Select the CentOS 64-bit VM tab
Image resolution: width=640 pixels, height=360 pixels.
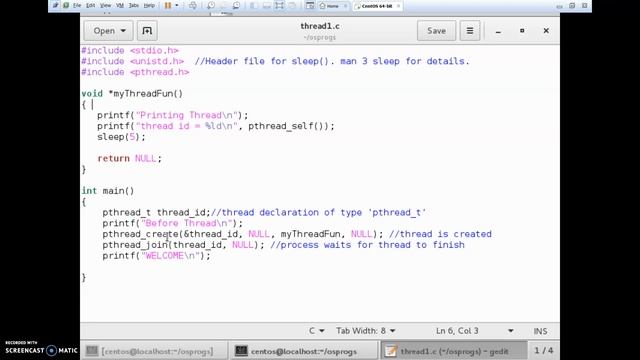(376, 6)
